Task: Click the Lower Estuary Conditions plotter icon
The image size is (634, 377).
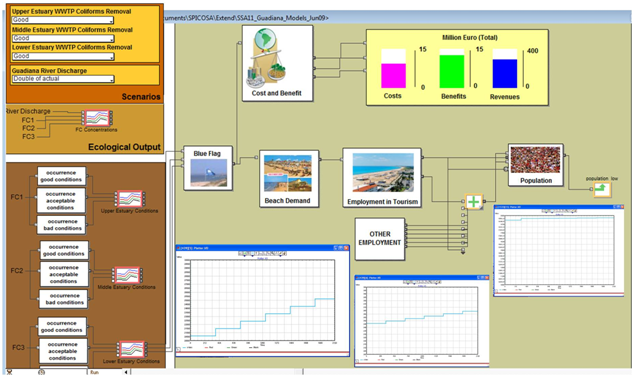Action: pos(132,349)
